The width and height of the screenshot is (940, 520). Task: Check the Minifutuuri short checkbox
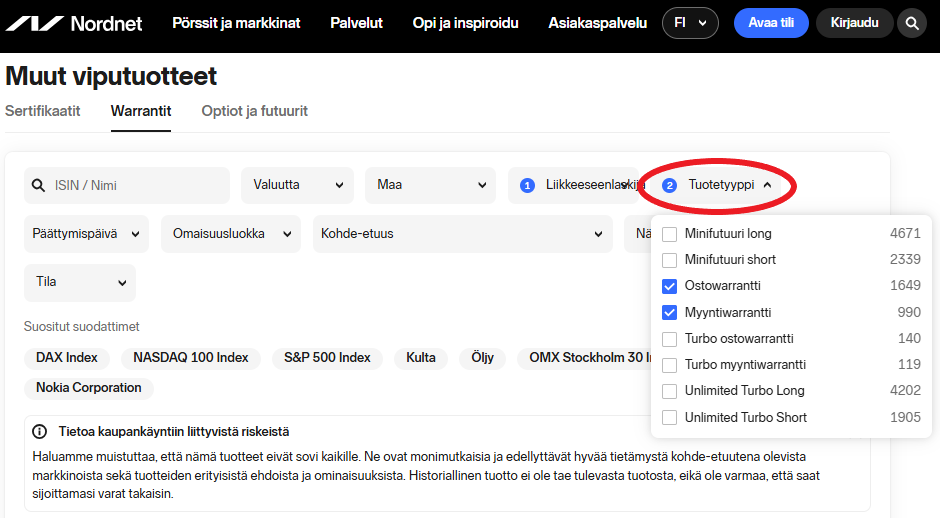[x=669, y=260]
